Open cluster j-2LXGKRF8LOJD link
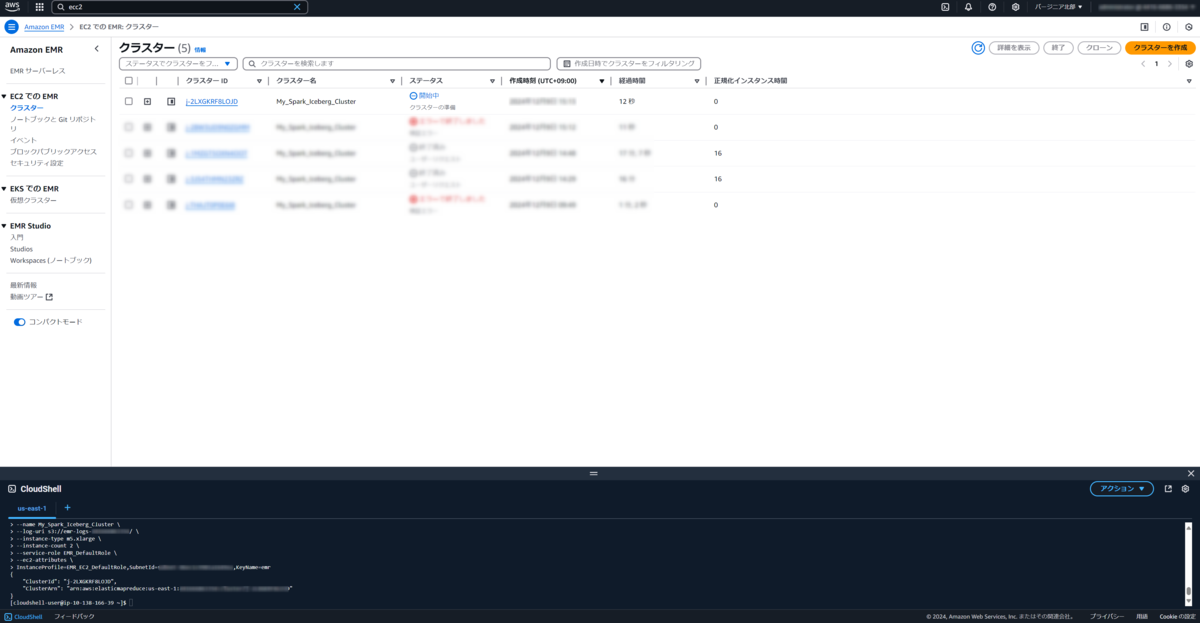 click(212, 101)
